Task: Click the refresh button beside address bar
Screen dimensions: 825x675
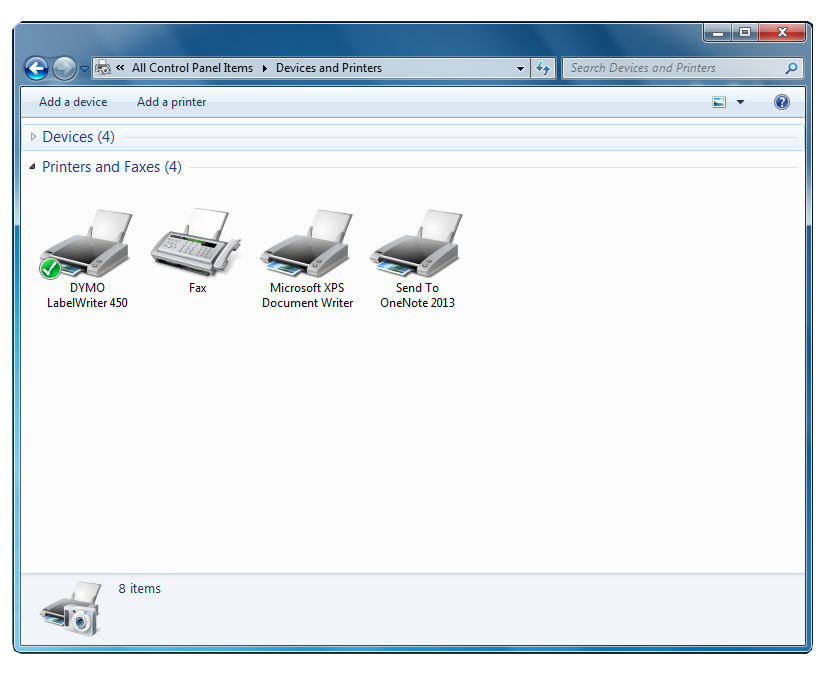Action: point(542,68)
